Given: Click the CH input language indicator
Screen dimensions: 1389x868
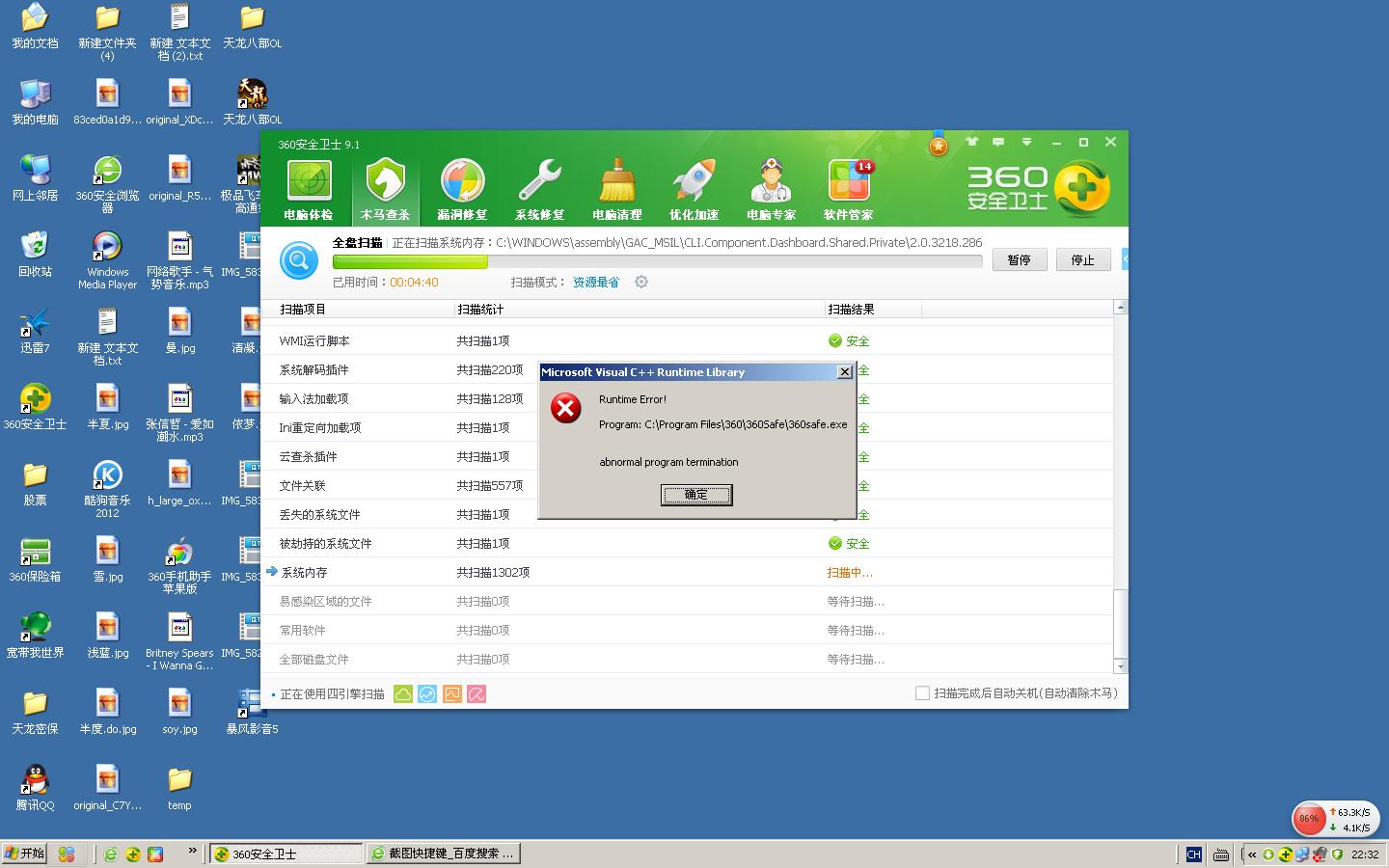Looking at the screenshot, I should (1193, 854).
